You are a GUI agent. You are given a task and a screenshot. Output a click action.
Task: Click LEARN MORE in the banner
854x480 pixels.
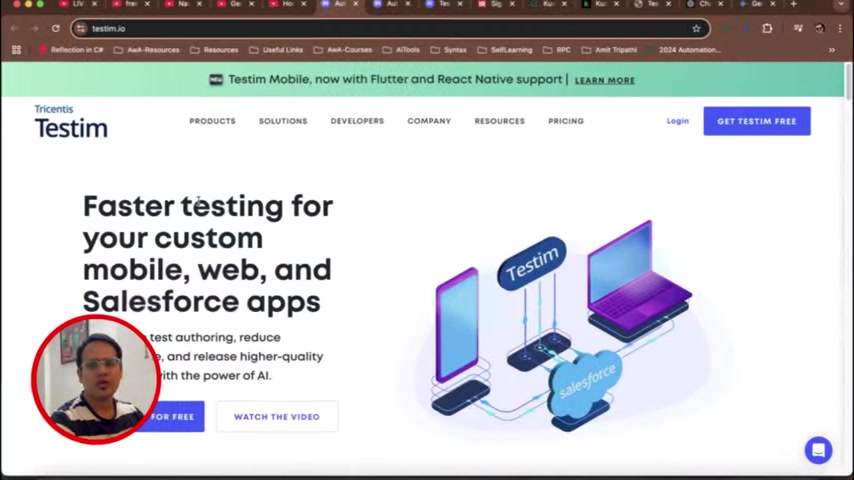point(605,80)
